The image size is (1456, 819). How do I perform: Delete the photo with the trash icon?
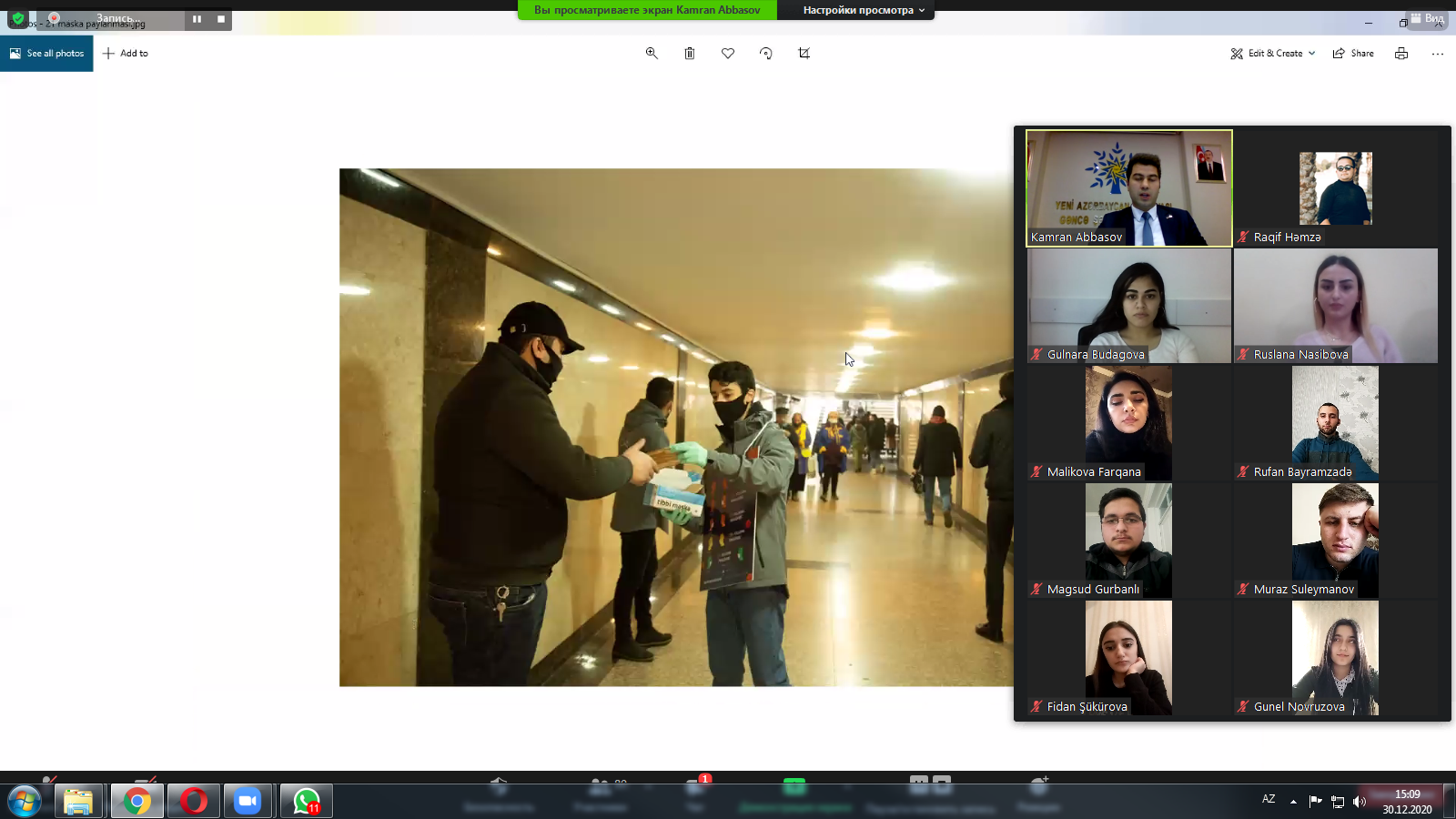coord(690,54)
